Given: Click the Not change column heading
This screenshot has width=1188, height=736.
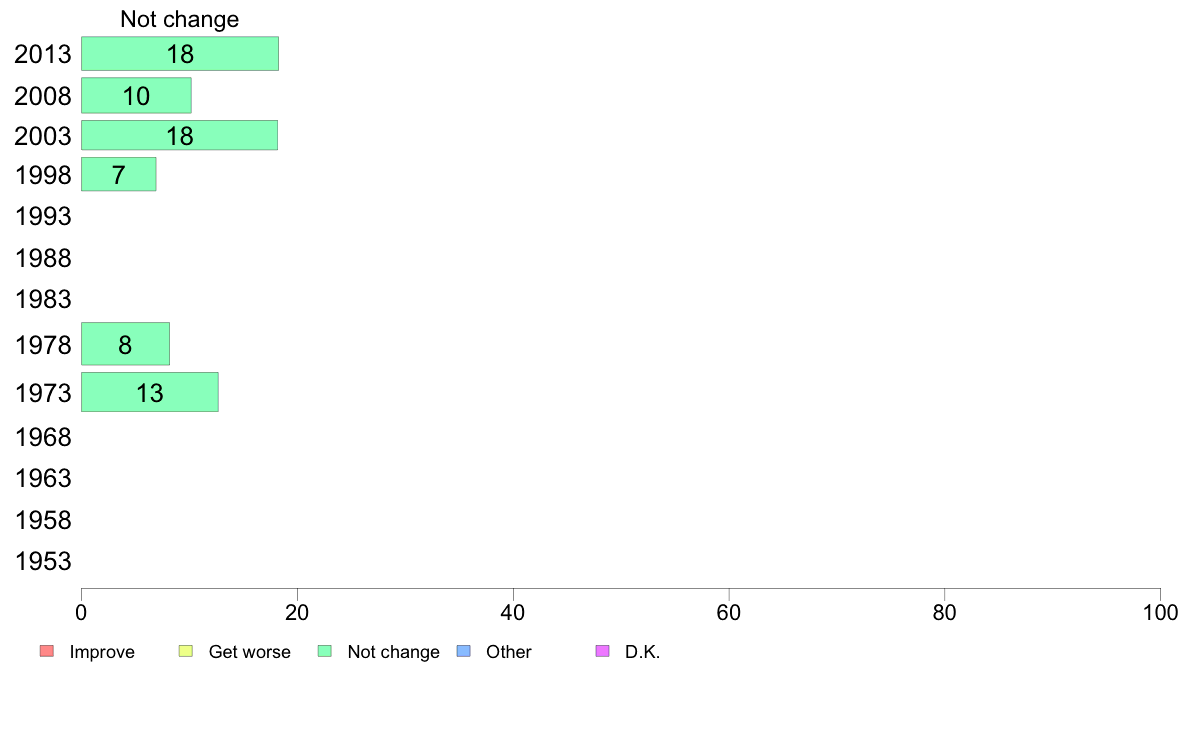Looking at the screenshot, I should (x=180, y=19).
